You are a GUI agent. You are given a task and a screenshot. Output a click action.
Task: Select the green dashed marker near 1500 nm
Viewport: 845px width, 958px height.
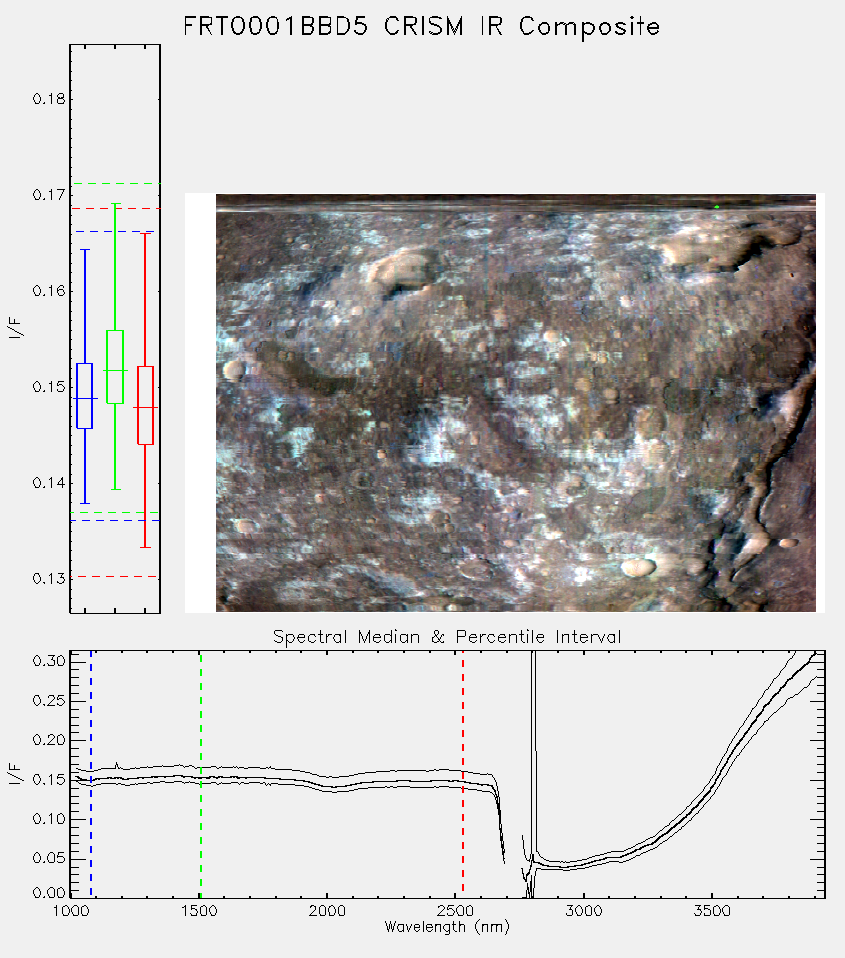click(x=201, y=774)
